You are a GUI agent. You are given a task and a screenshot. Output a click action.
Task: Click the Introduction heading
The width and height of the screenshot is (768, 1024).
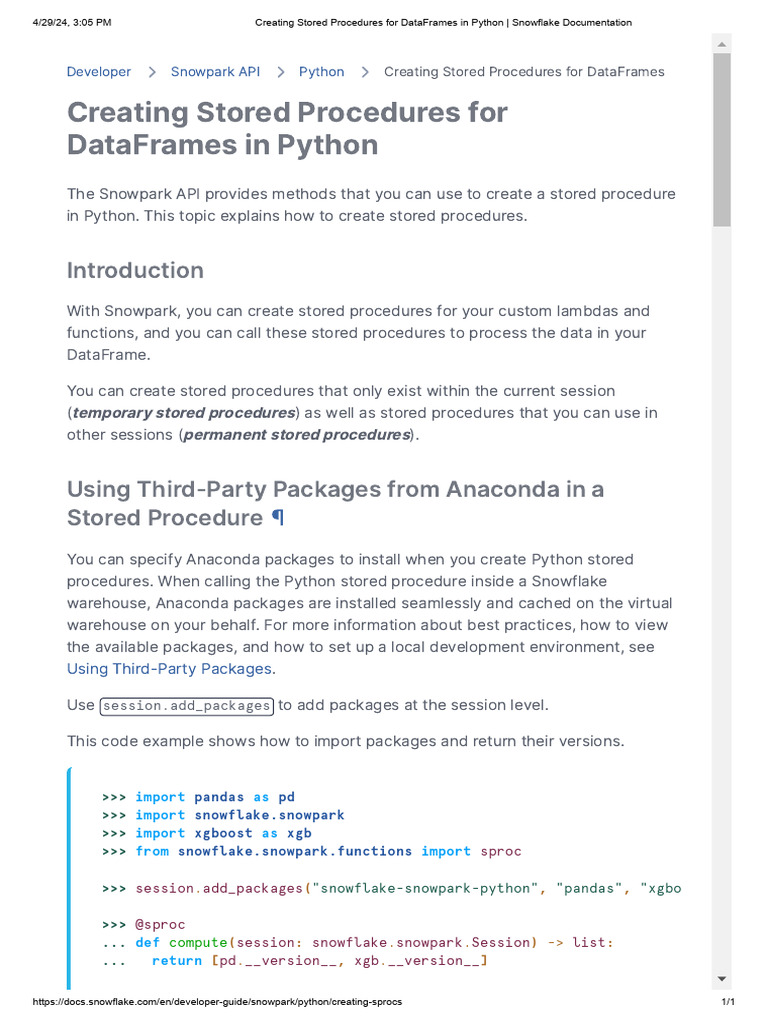[135, 270]
